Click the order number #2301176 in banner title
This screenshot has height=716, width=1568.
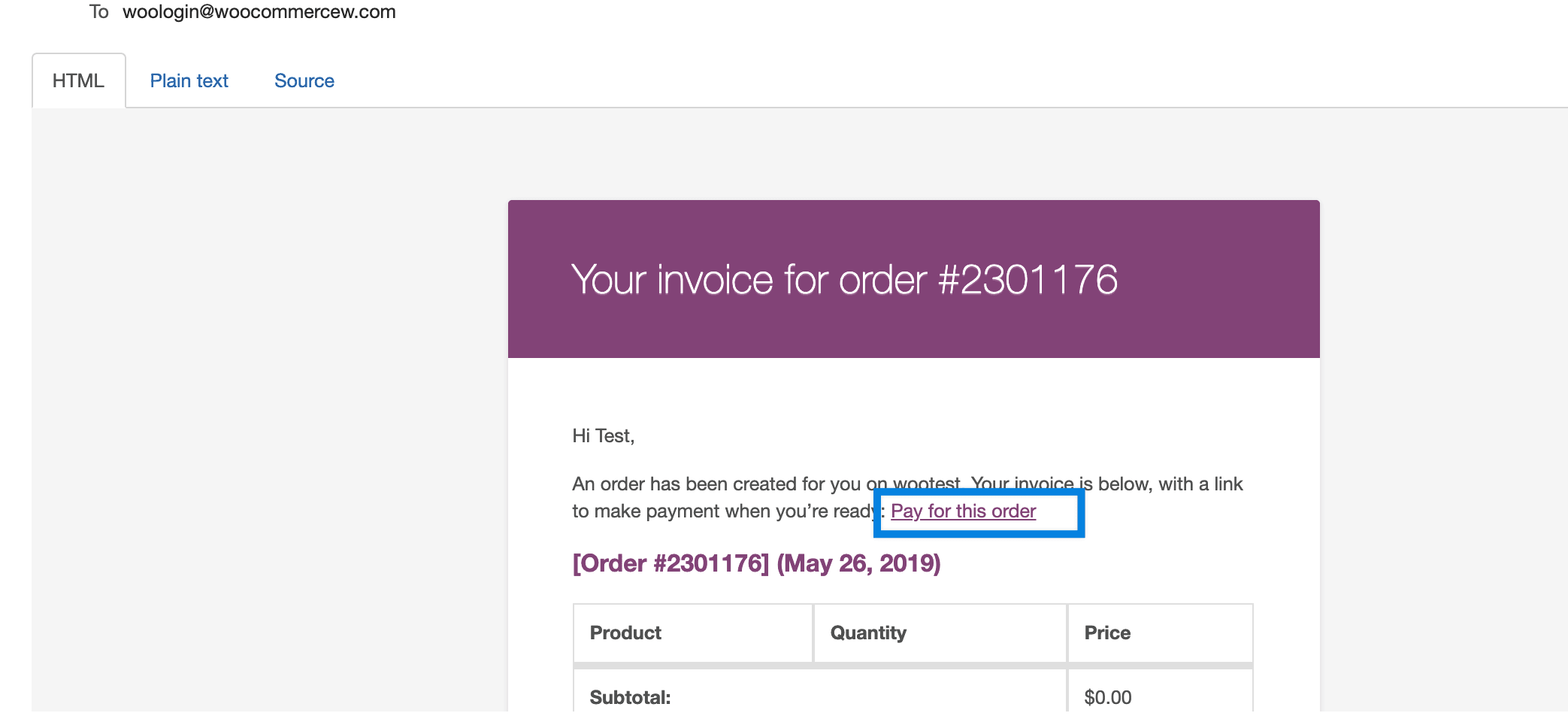click(1028, 280)
